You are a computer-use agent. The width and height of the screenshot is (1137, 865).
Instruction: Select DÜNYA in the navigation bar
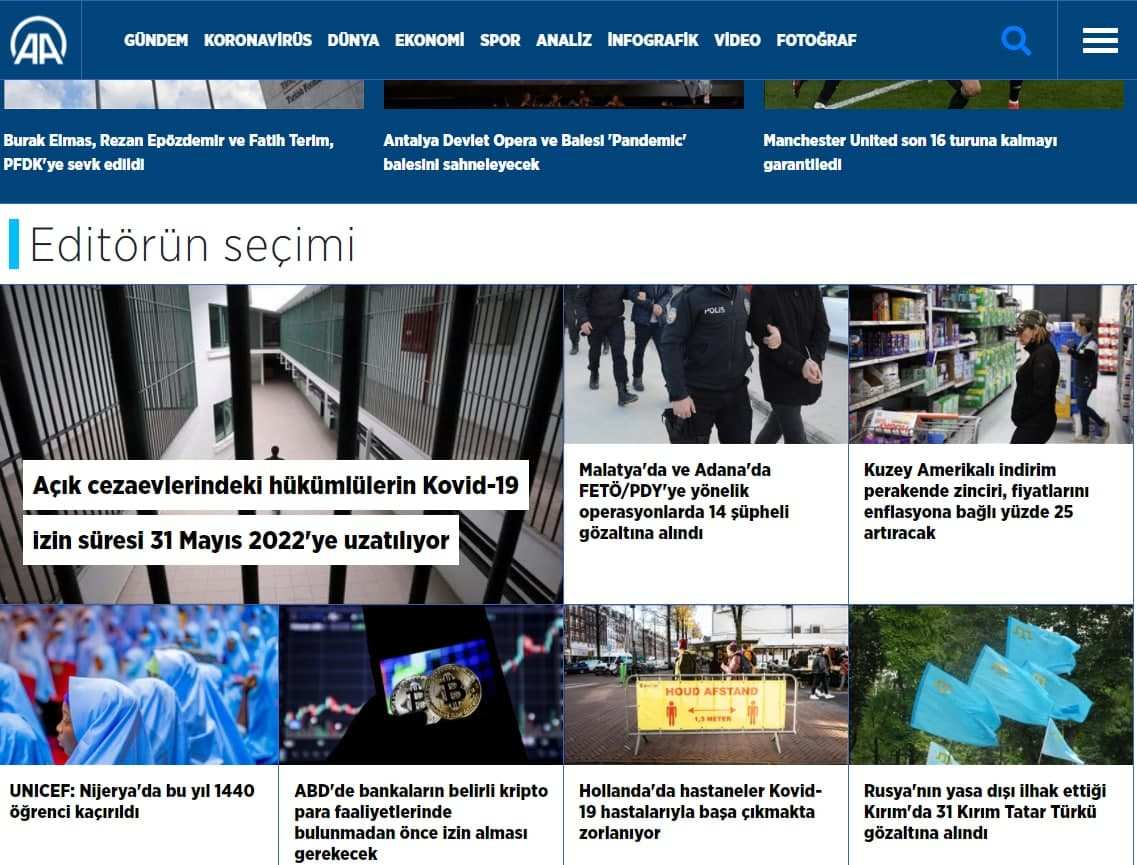click(x=353, y=40)
